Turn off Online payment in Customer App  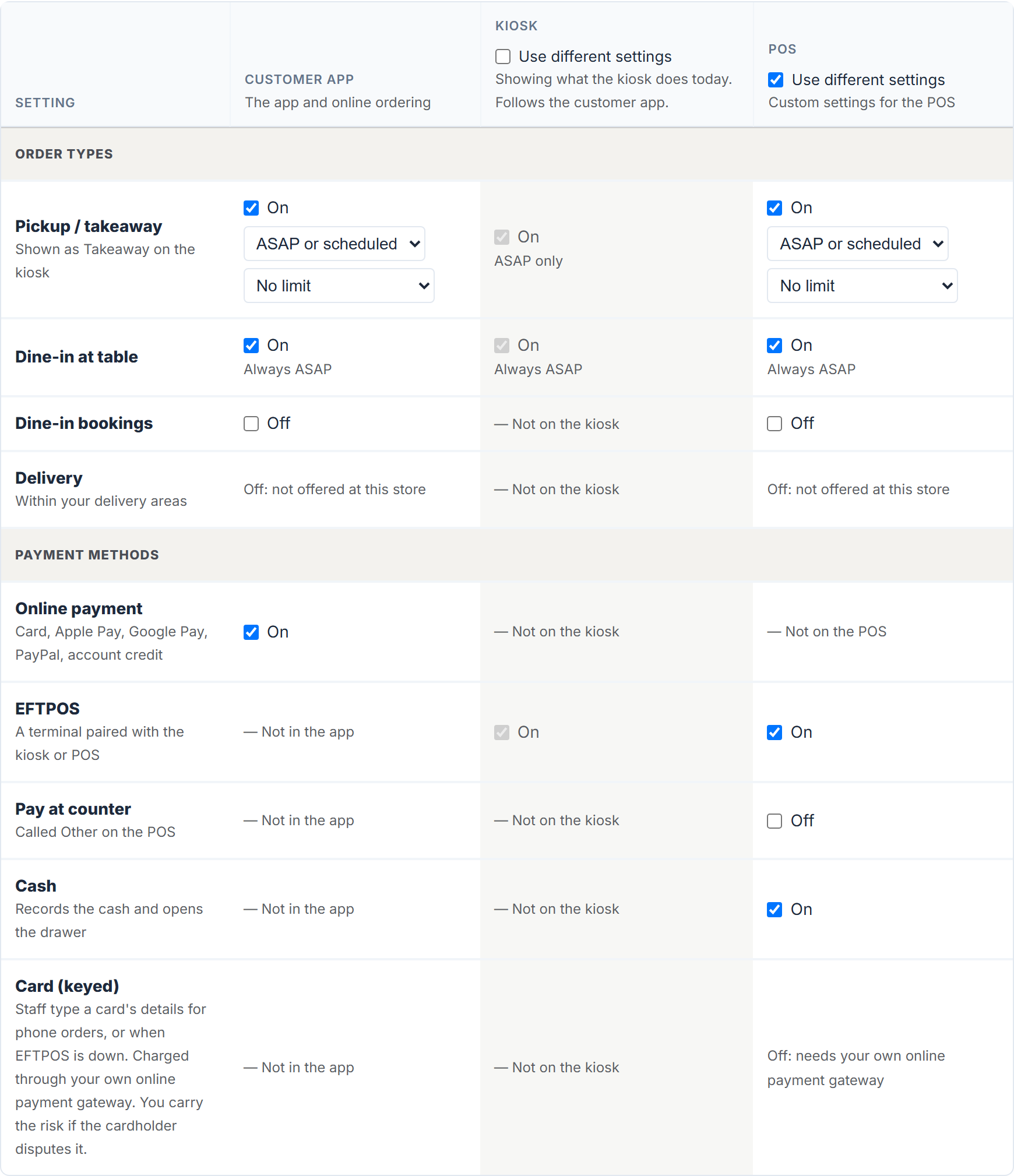251,632
